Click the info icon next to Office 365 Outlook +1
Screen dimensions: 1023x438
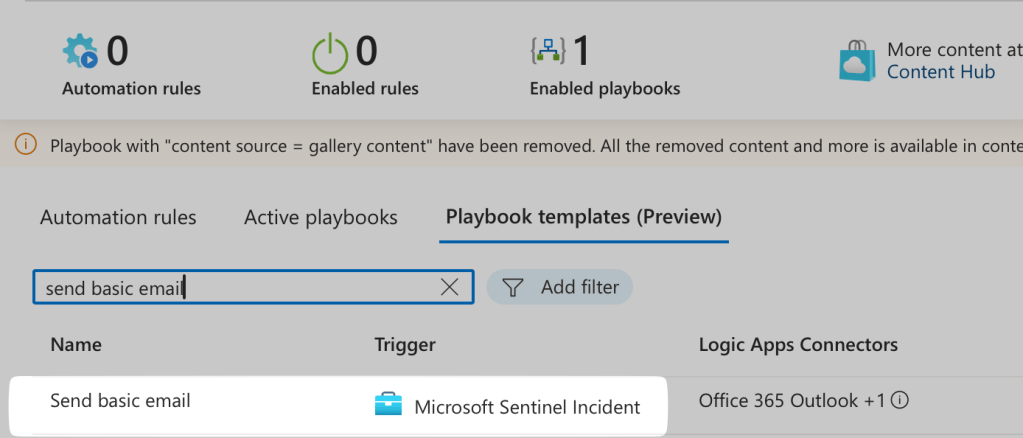[x=900, y=401]
